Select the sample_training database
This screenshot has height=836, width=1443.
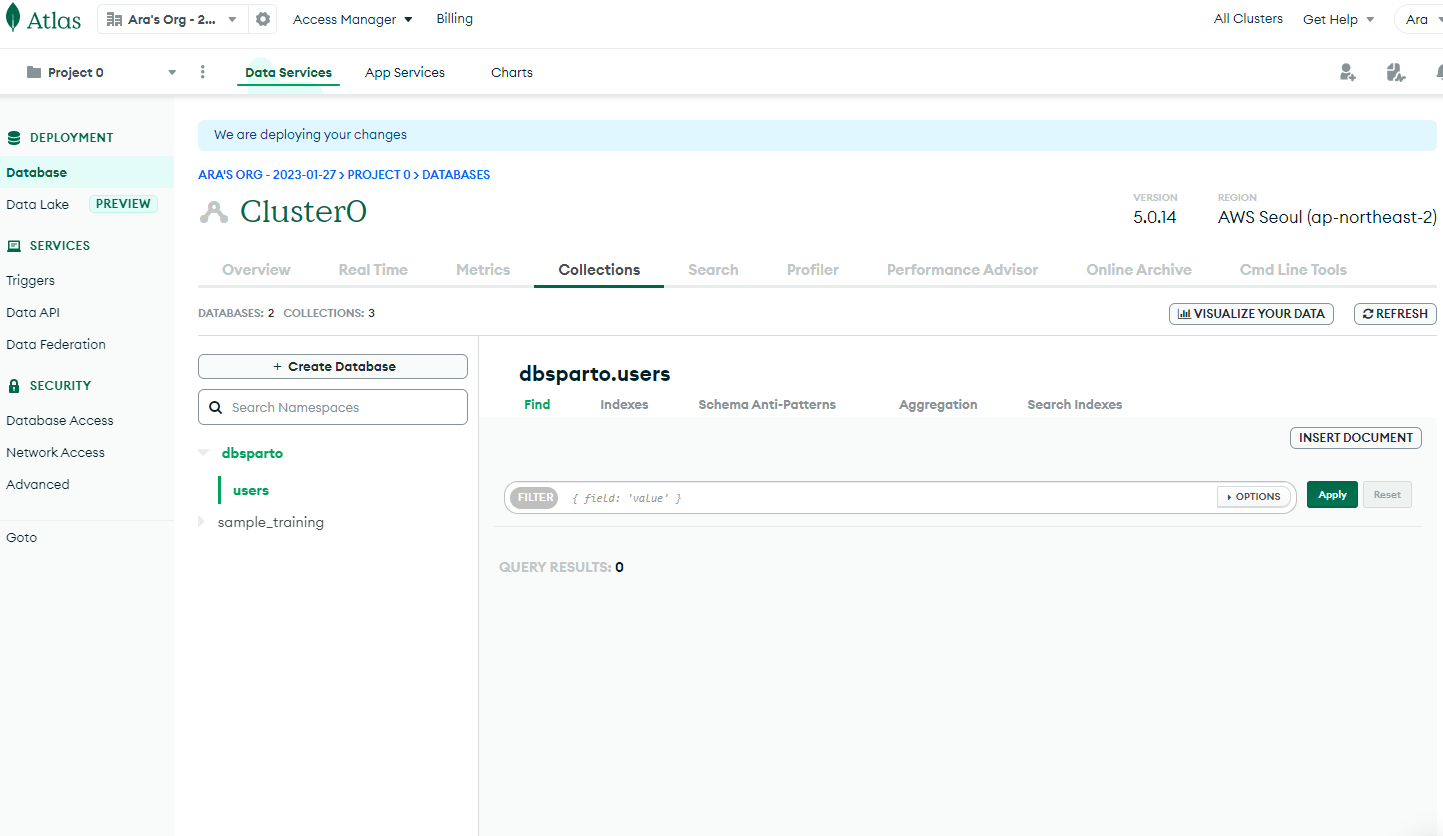point(270,523)
